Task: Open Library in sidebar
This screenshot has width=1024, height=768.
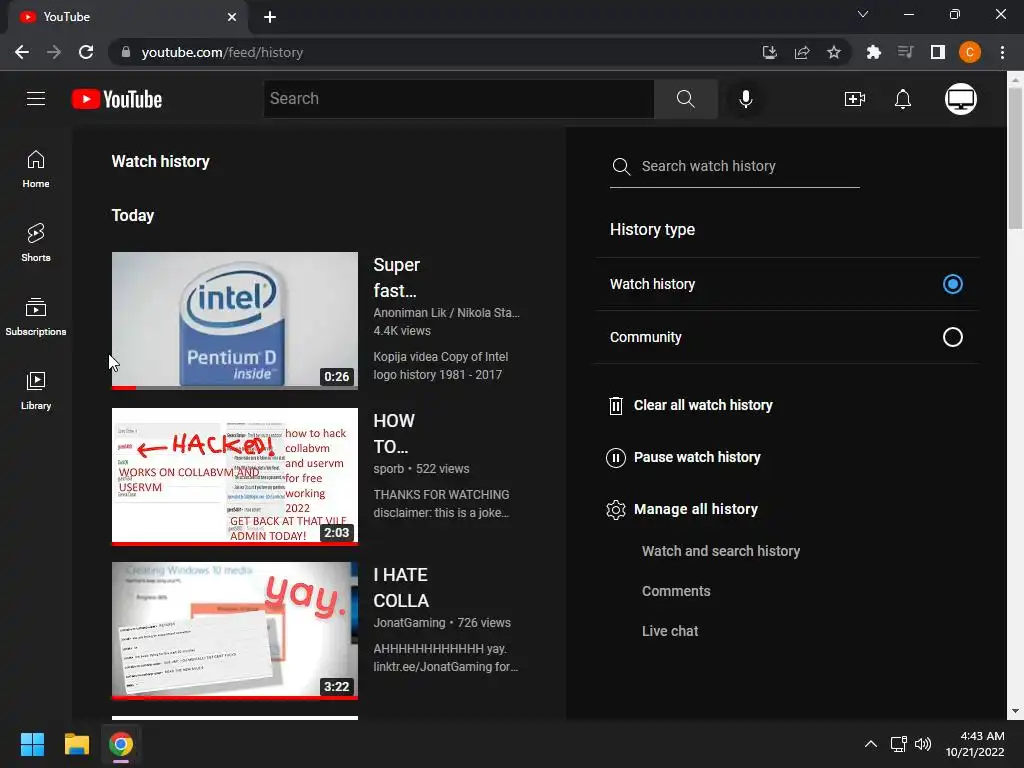Action: click(36, 391)
